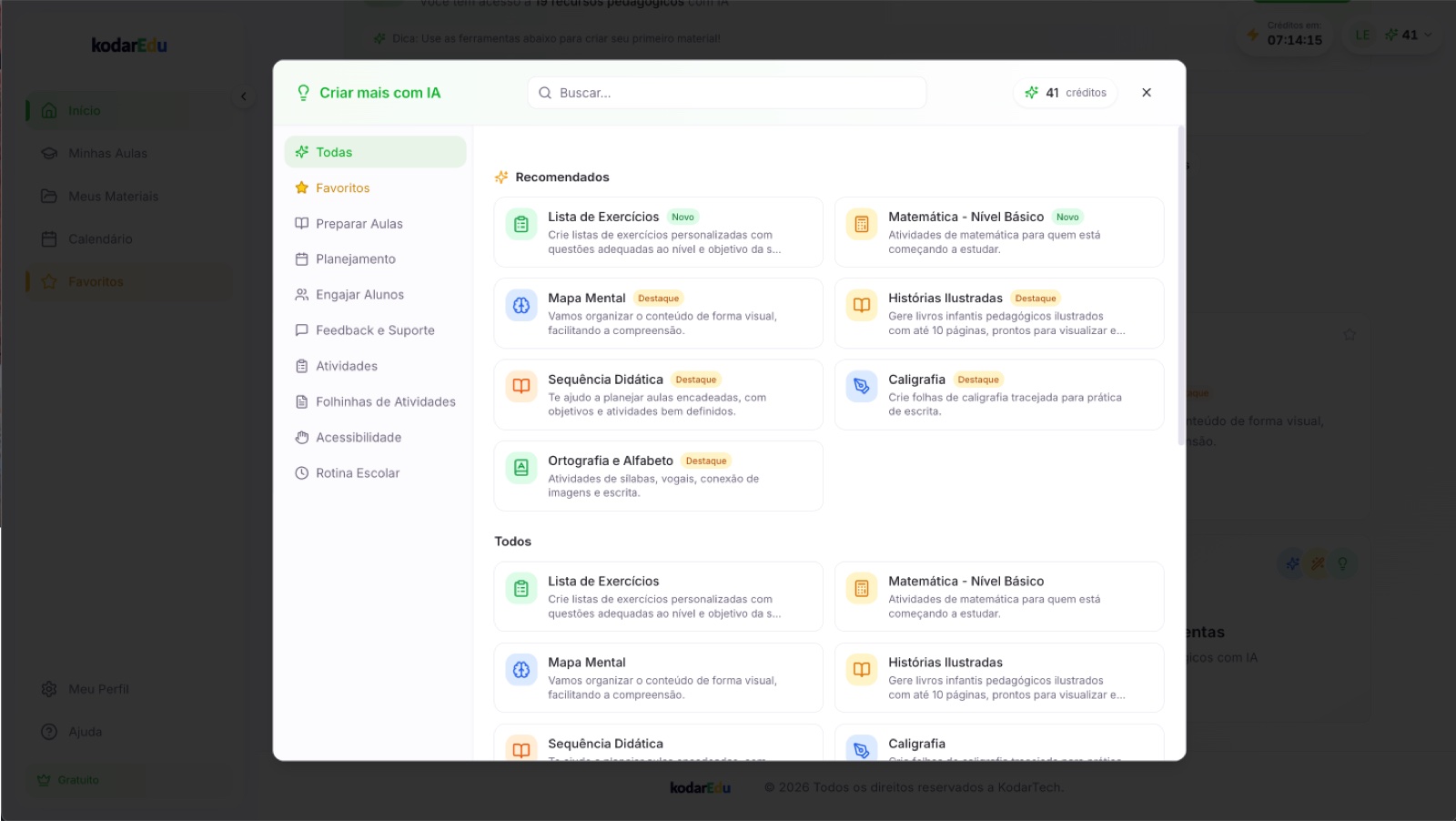The width and height of the screenshot is (1456, 821).
Task: Click the sparkle icon beside Recomendados
Action: click(501, 177)
